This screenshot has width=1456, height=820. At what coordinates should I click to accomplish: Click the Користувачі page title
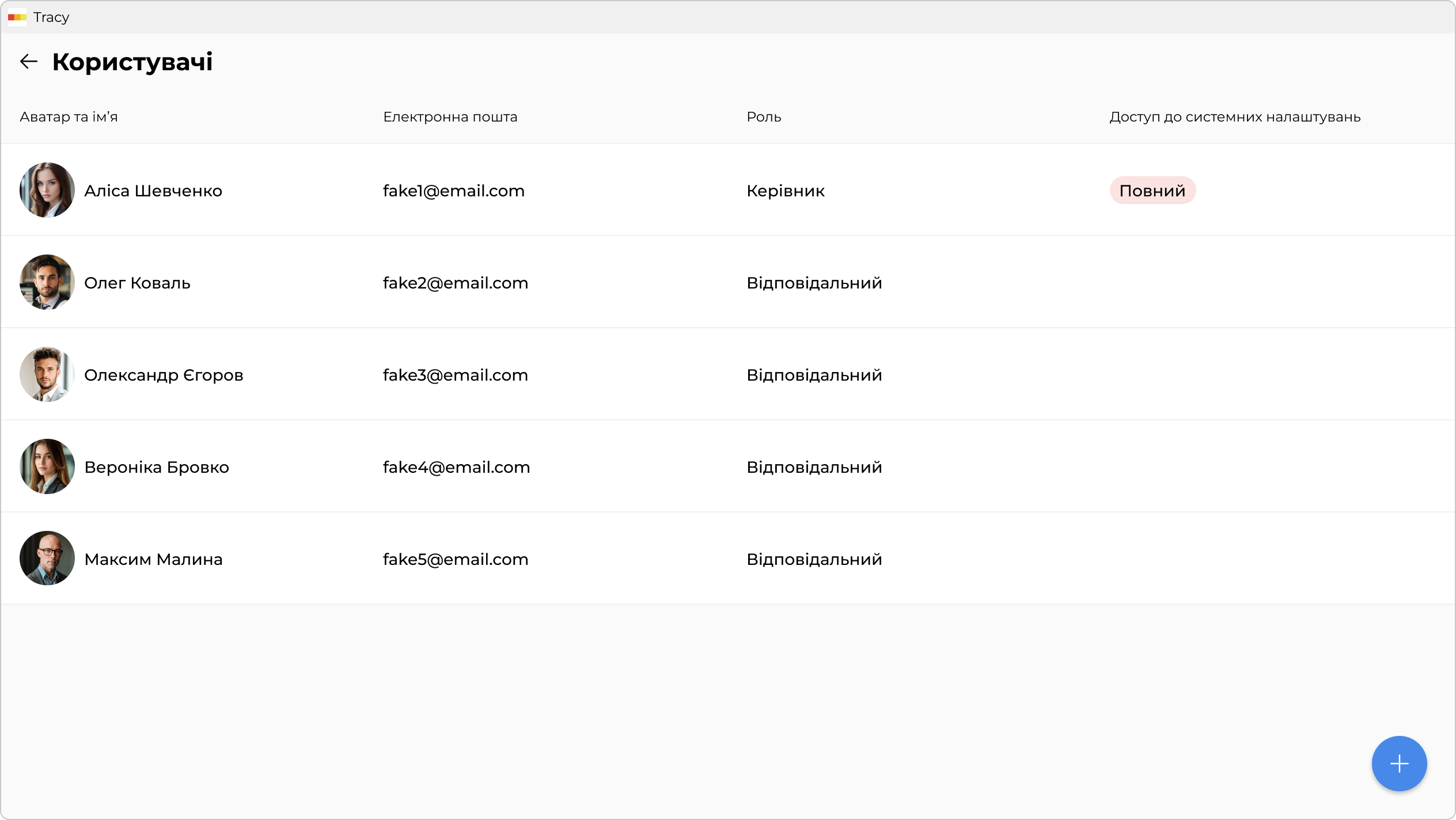point(132,62)
